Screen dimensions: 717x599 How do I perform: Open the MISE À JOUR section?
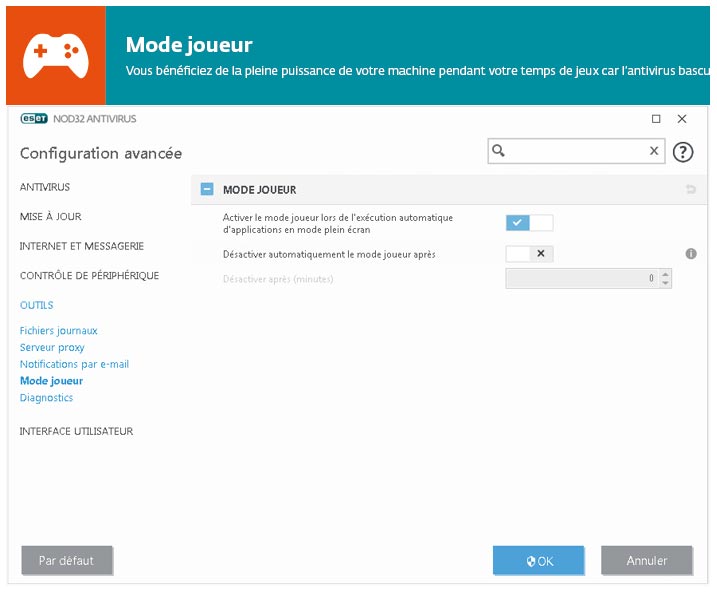point(51,216)
